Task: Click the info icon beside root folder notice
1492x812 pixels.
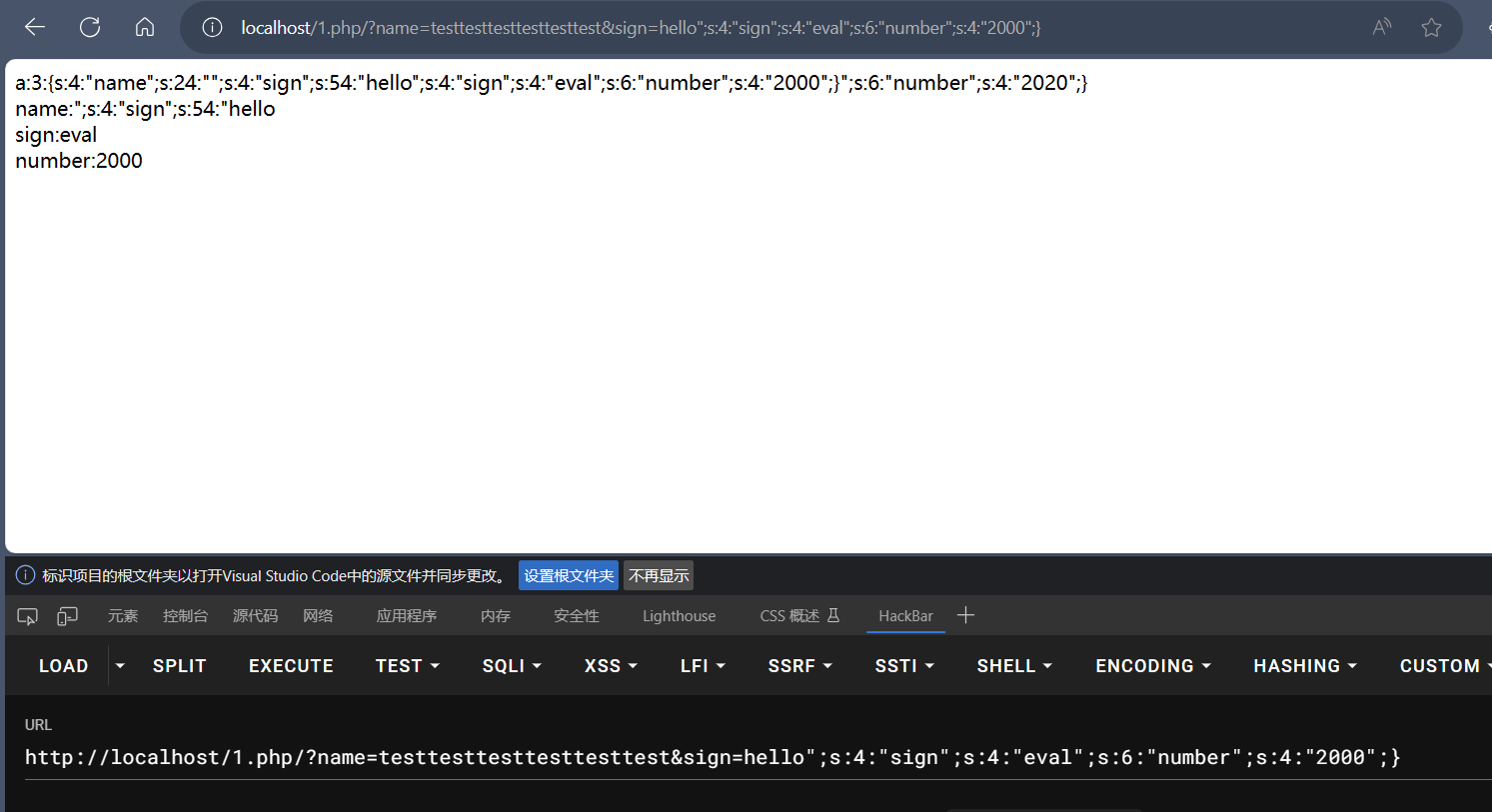Action: tap(25, 575)
